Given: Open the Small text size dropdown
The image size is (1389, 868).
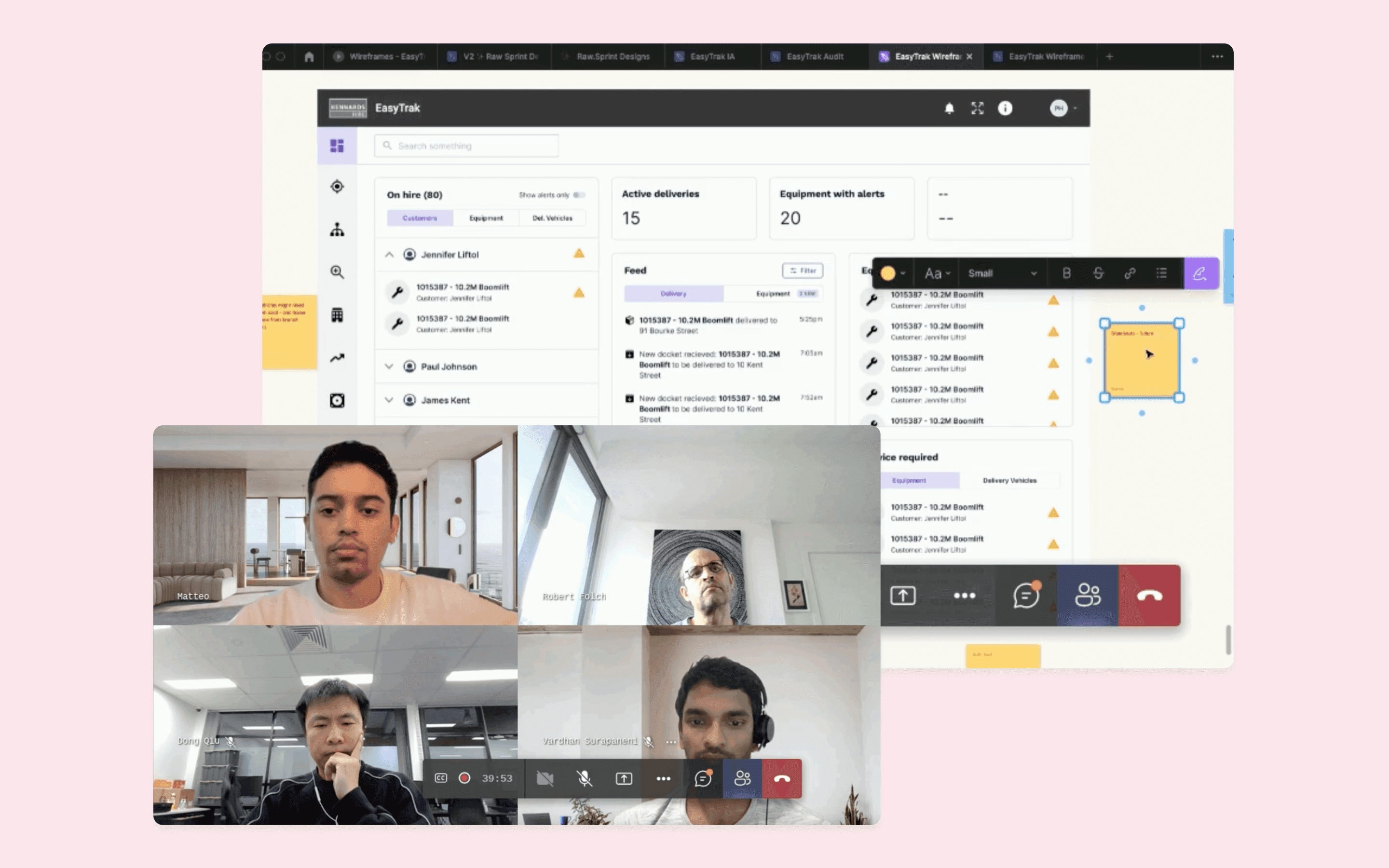Looking at the screenshot, I should [x=1002, y=273].
